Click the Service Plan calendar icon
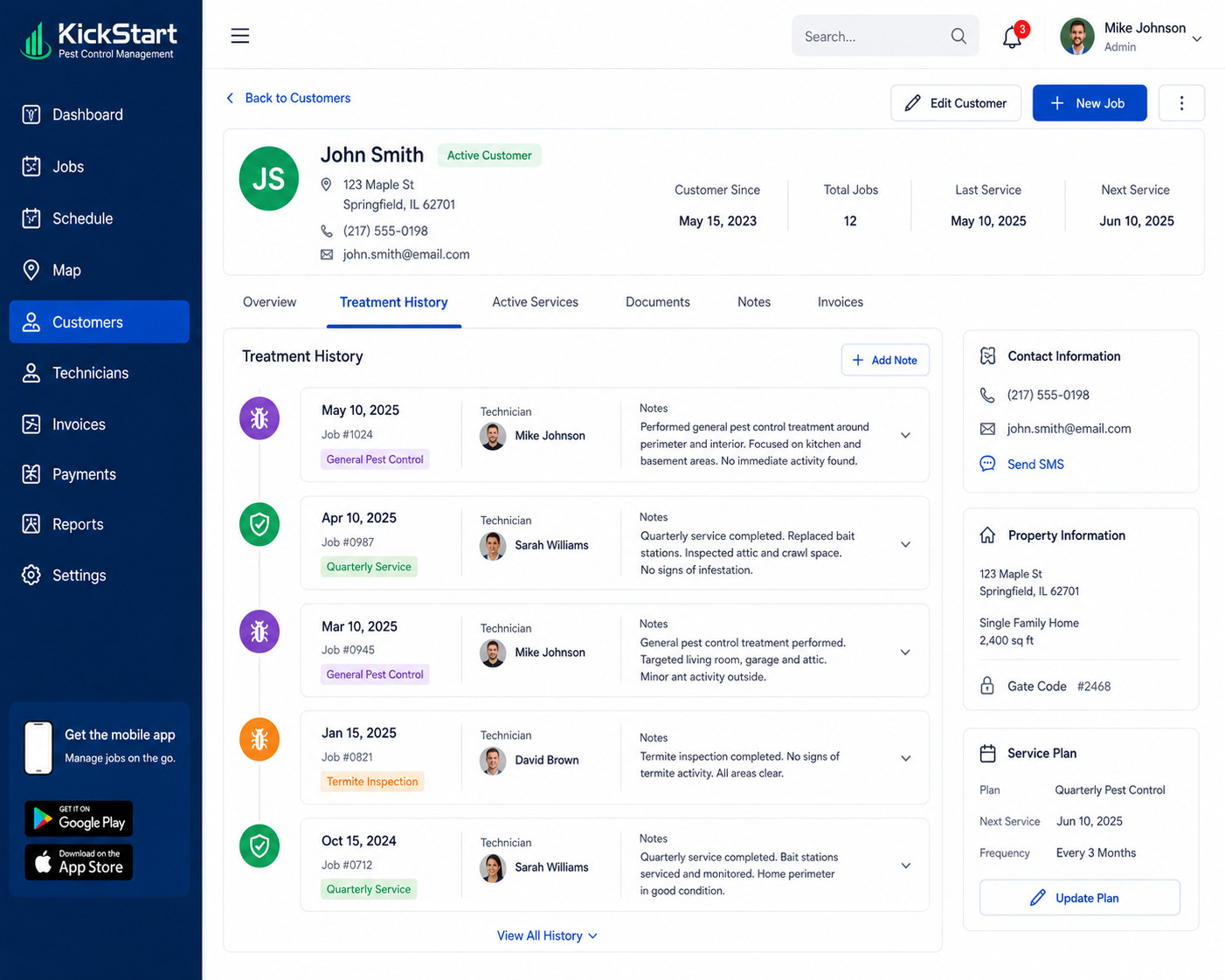This screenshot has width=1225, height=980. pos(987,753)
